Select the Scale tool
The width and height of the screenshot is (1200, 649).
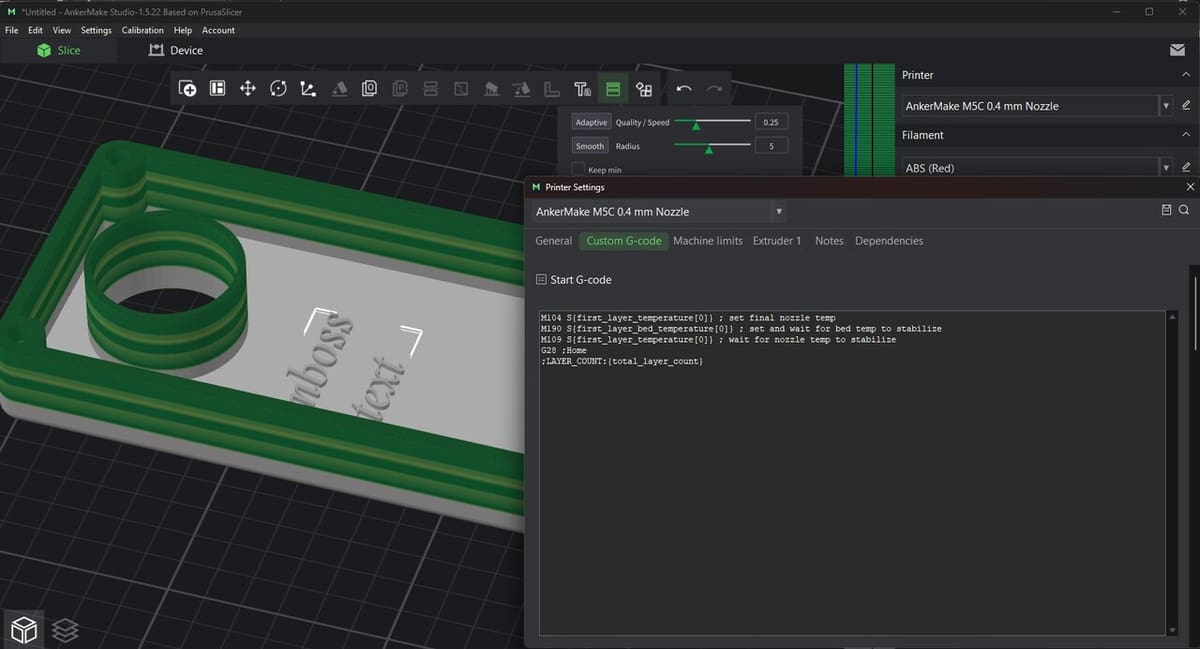coord(308,89)
